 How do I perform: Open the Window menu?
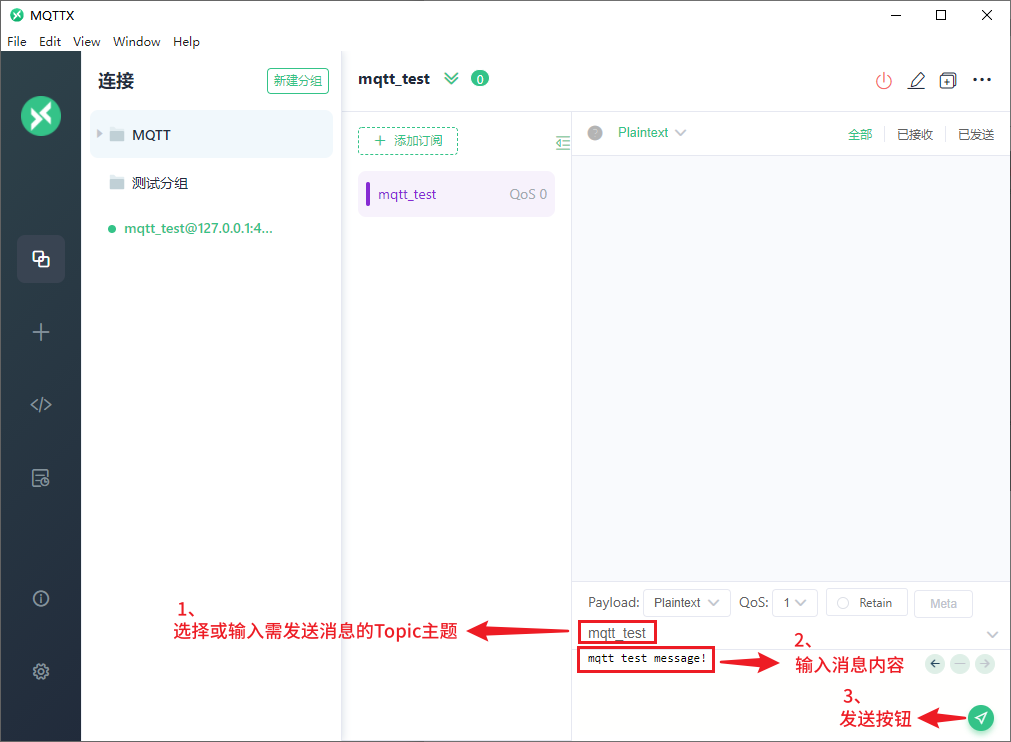(x=137, y=42)
